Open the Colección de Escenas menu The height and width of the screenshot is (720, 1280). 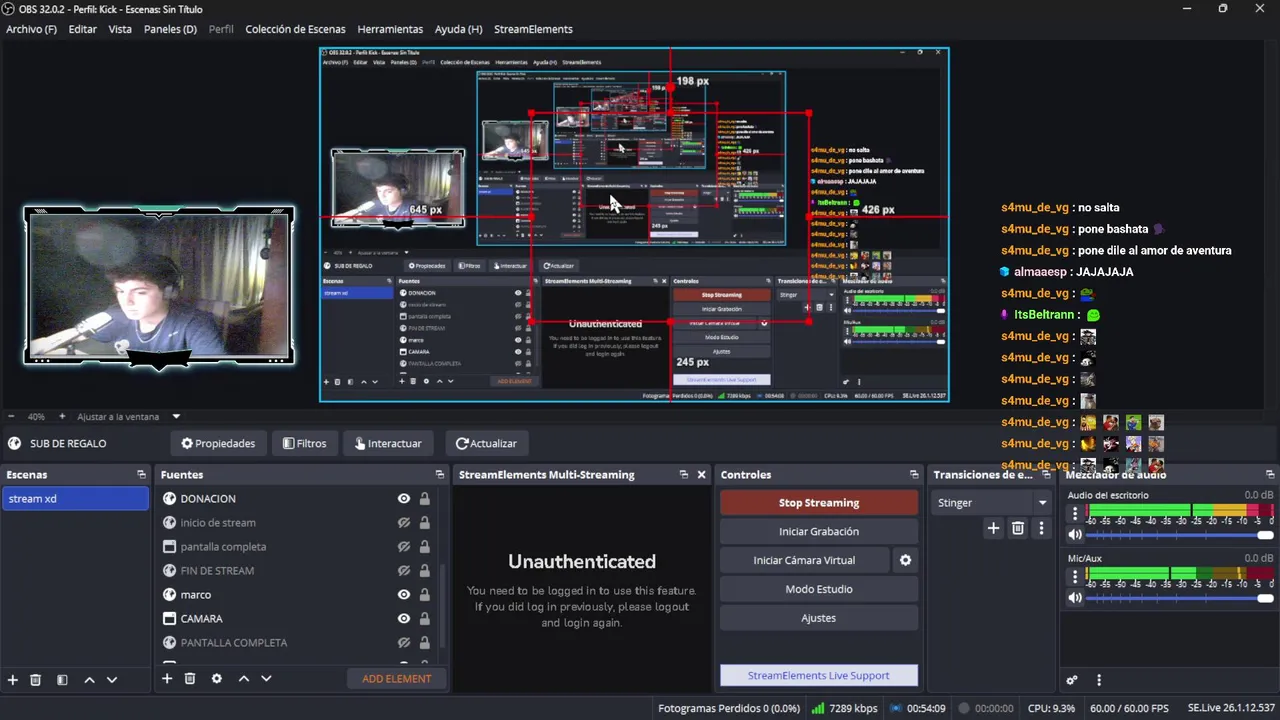tap(295, 29)
